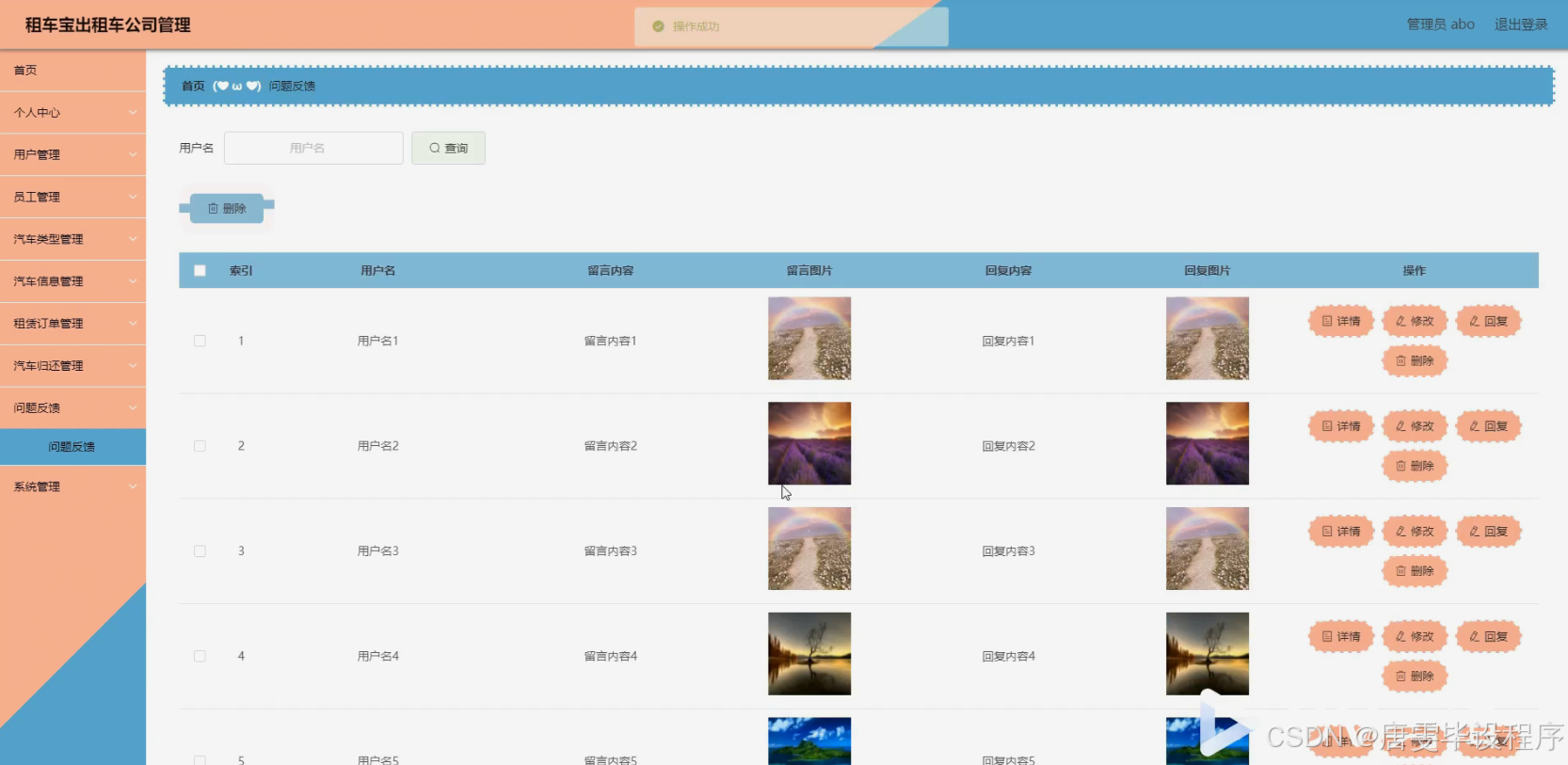Click the 回复内容 column header

point(1009,271)
